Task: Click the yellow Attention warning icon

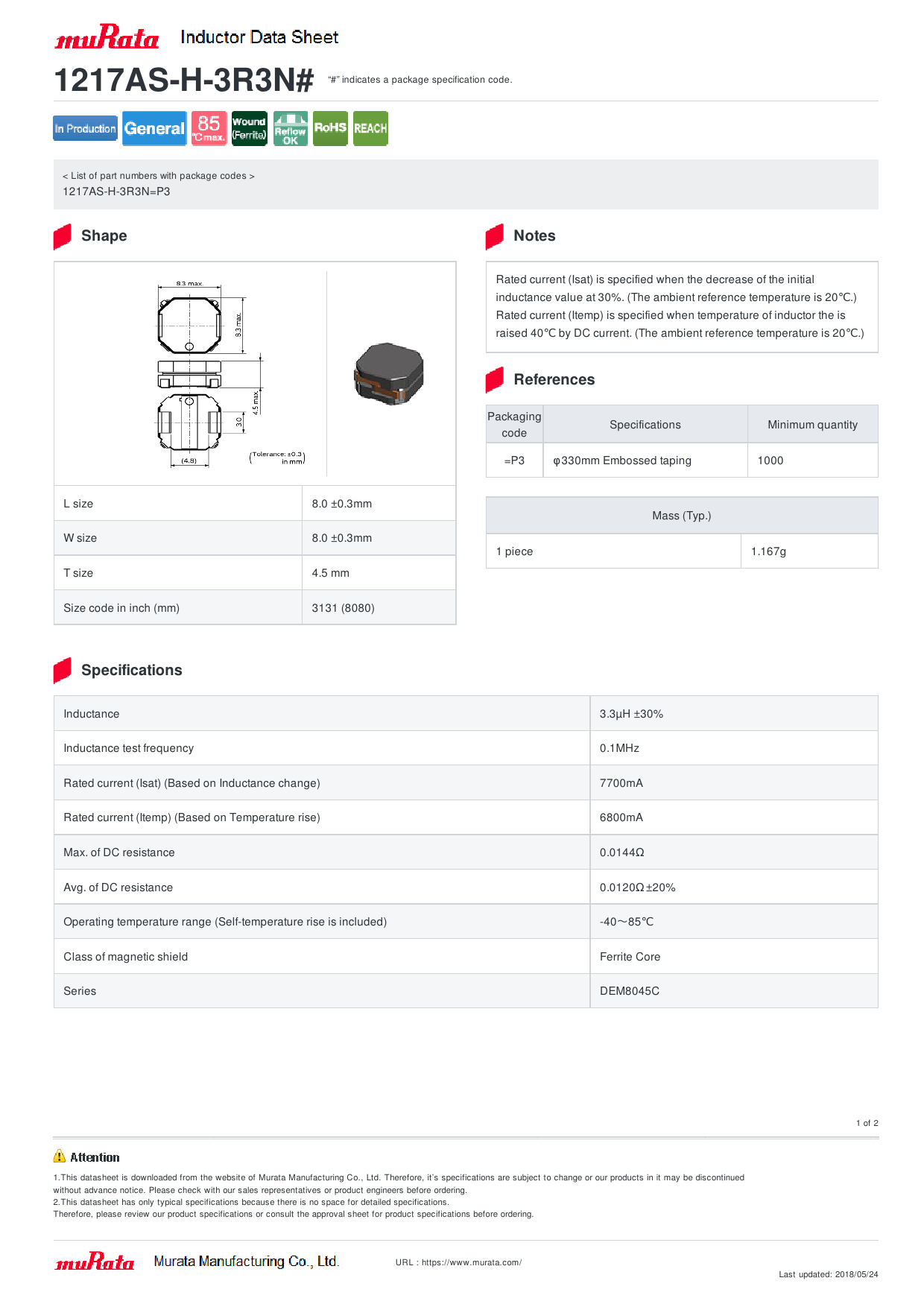Action: (60, 1156)
